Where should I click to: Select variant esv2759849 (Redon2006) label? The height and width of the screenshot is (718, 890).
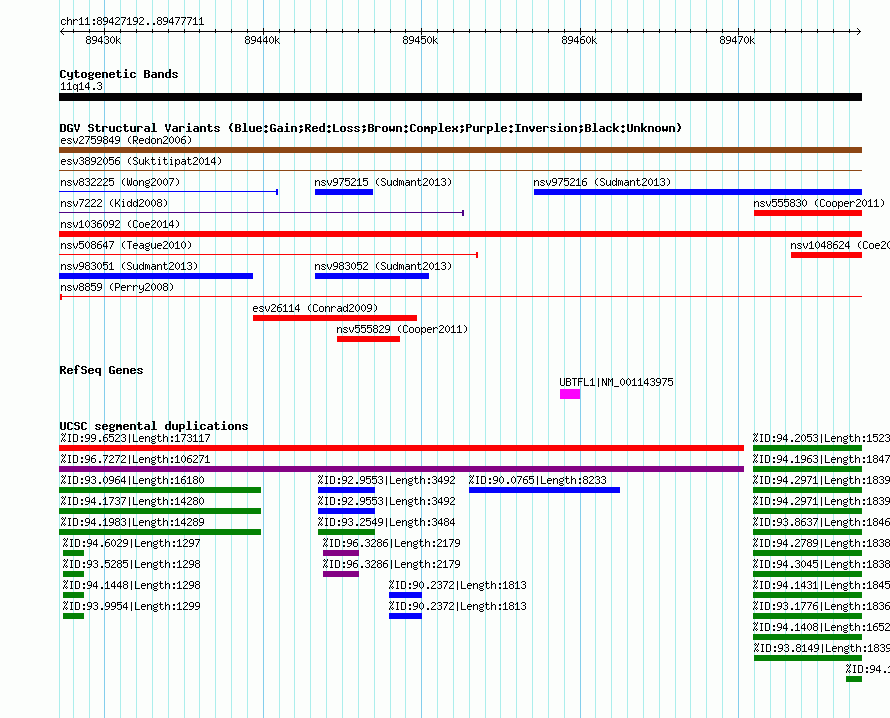(126, 140)
